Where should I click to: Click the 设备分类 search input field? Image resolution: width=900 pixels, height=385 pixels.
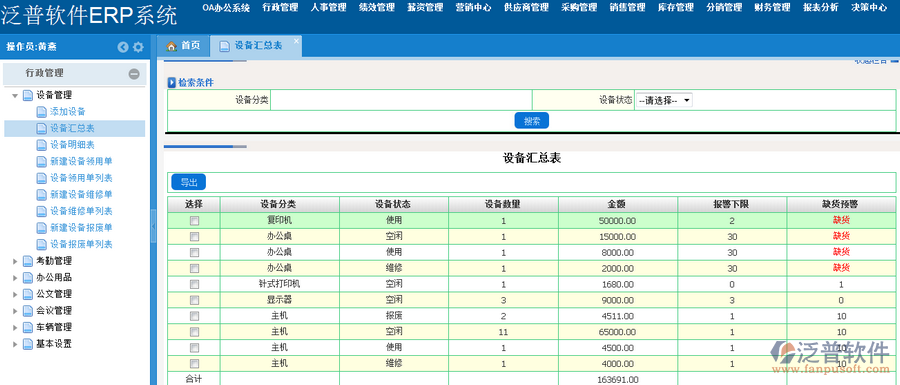(401, 100)
